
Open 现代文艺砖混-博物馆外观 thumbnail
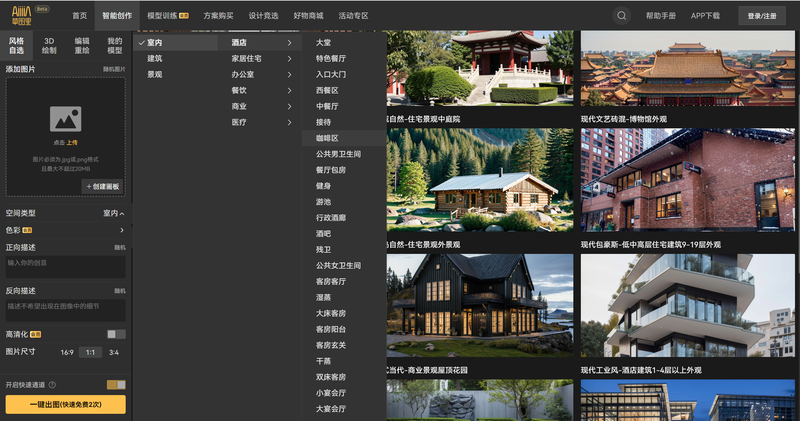click(x=687, y=68)
